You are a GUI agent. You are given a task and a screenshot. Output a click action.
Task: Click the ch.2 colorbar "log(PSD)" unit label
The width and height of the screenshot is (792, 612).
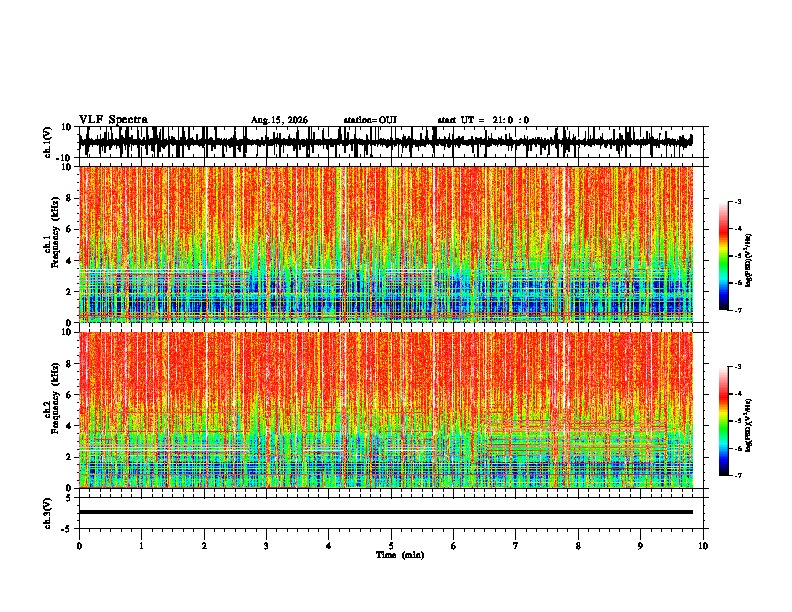click(749, 425)
